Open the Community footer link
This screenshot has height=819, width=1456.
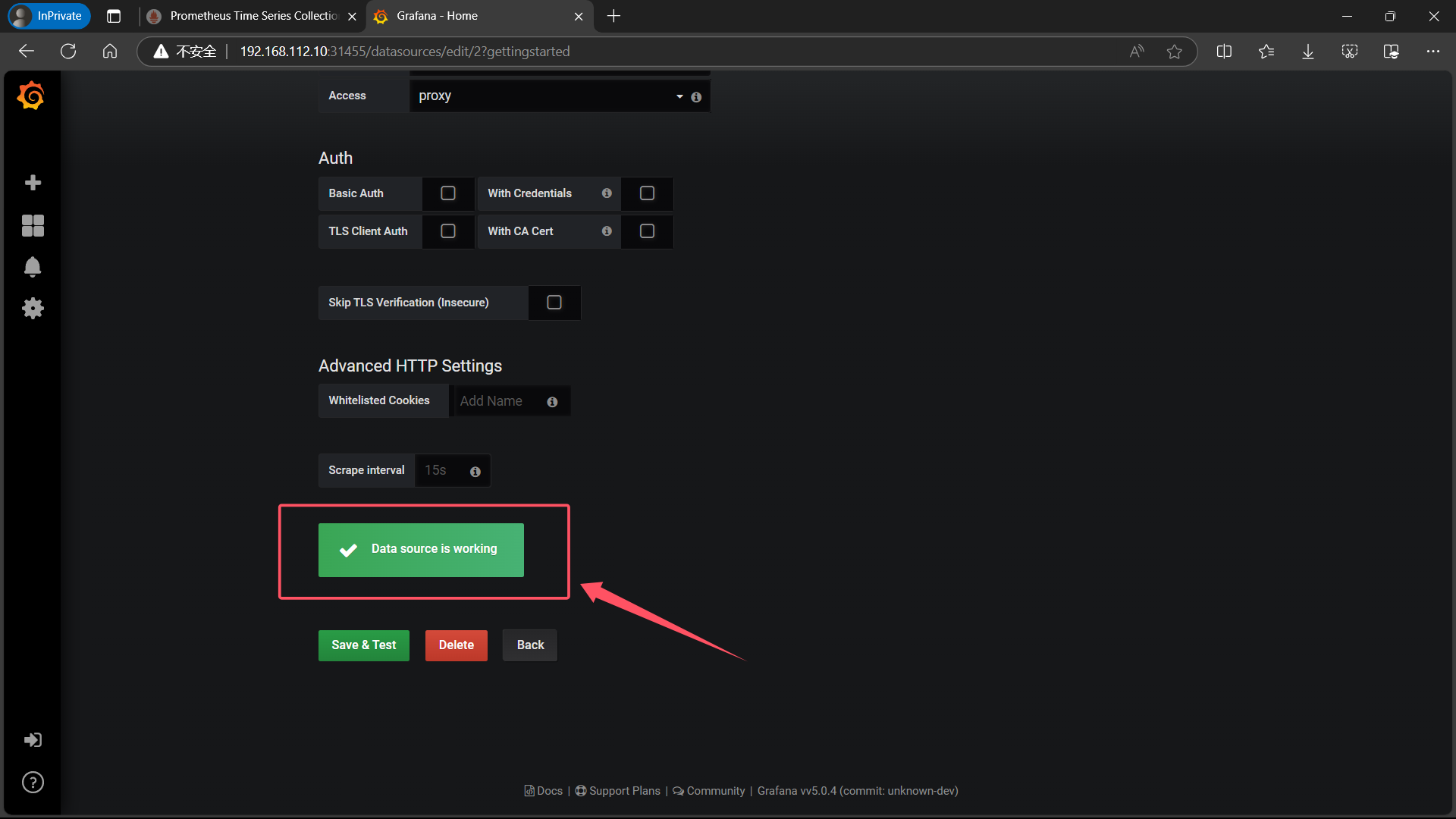click(x=715, y=791)
